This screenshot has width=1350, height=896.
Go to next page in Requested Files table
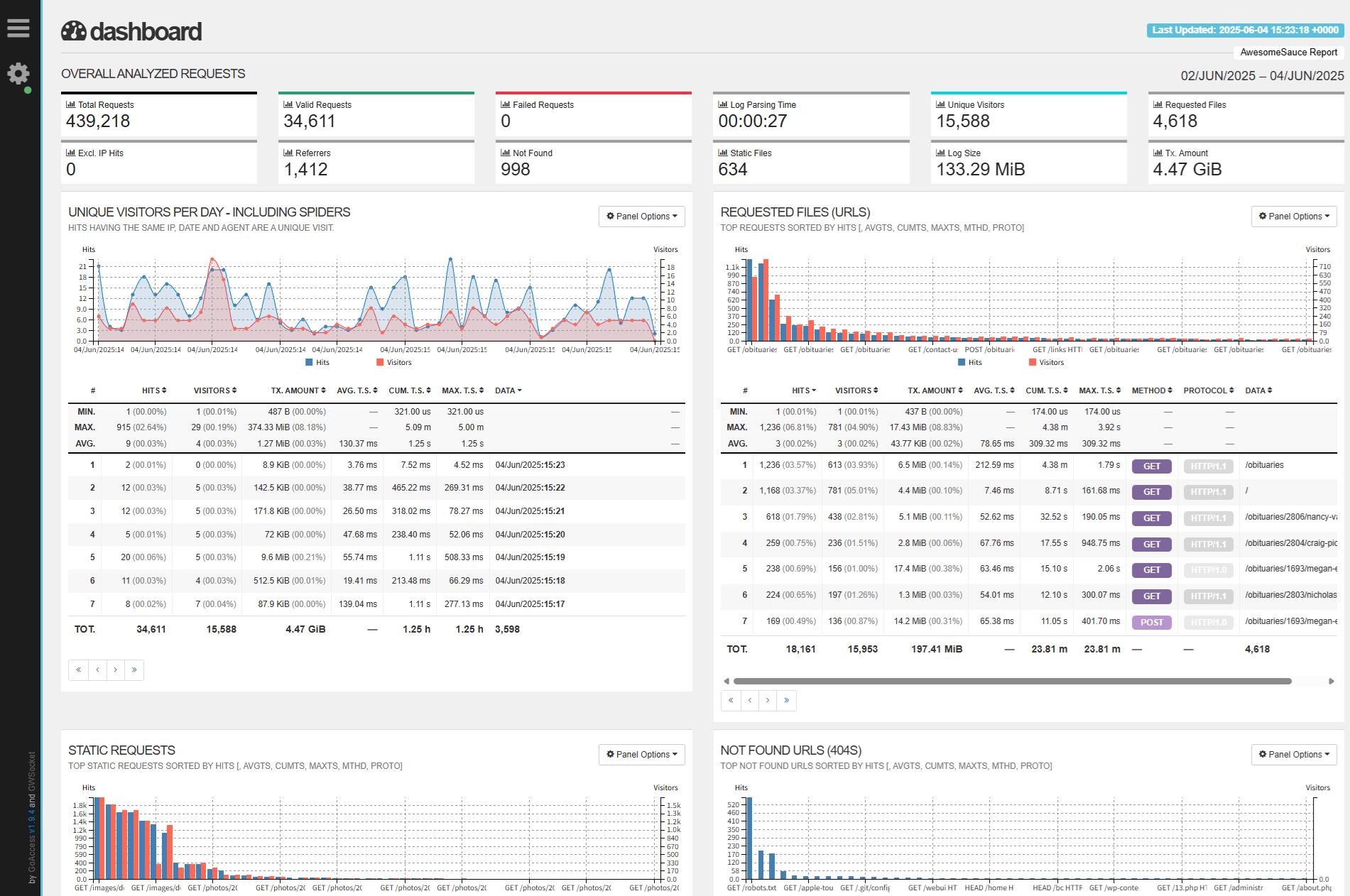[768, 700]
